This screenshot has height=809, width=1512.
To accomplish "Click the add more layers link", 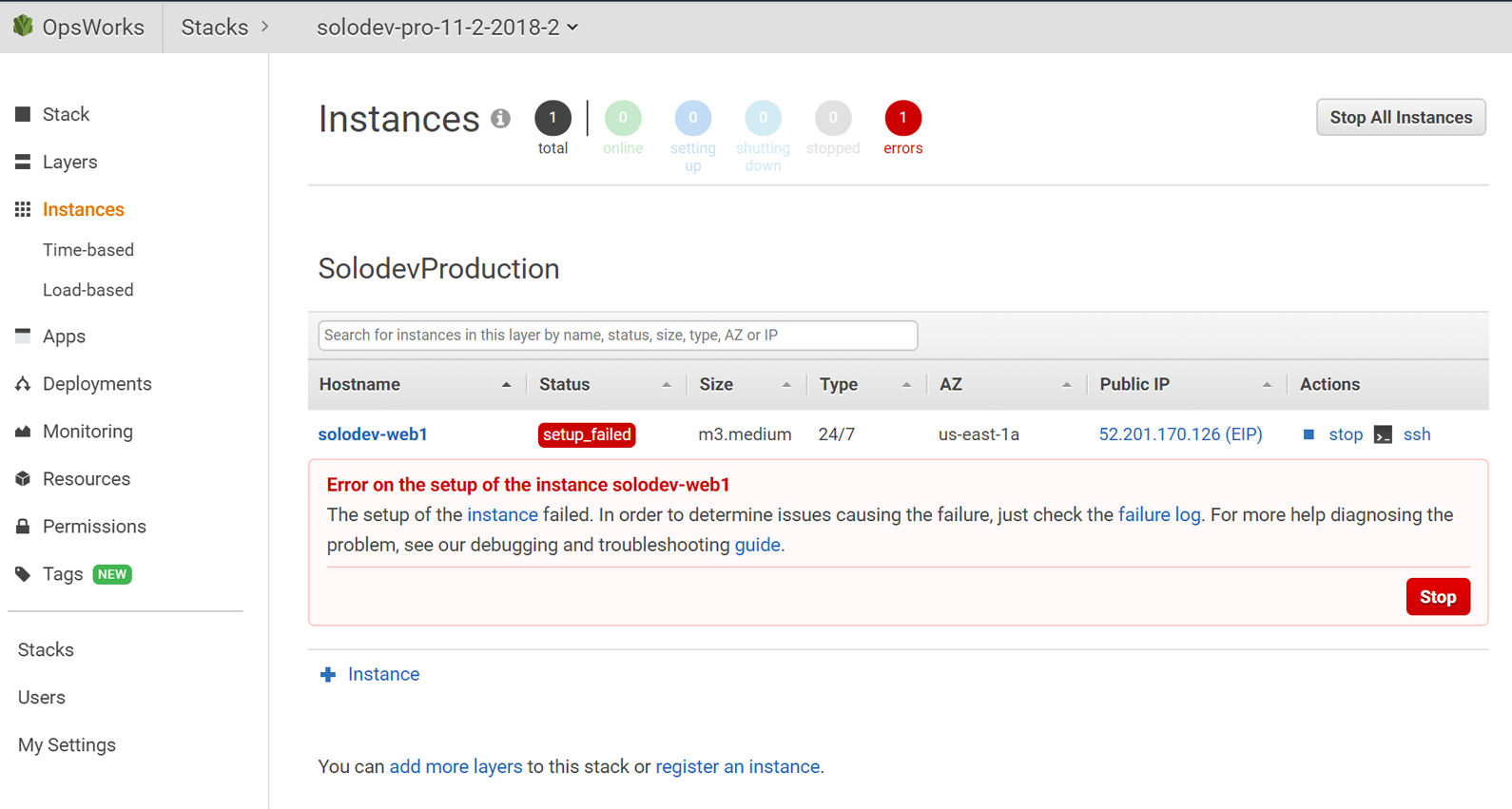I will [x=456, y=767].
